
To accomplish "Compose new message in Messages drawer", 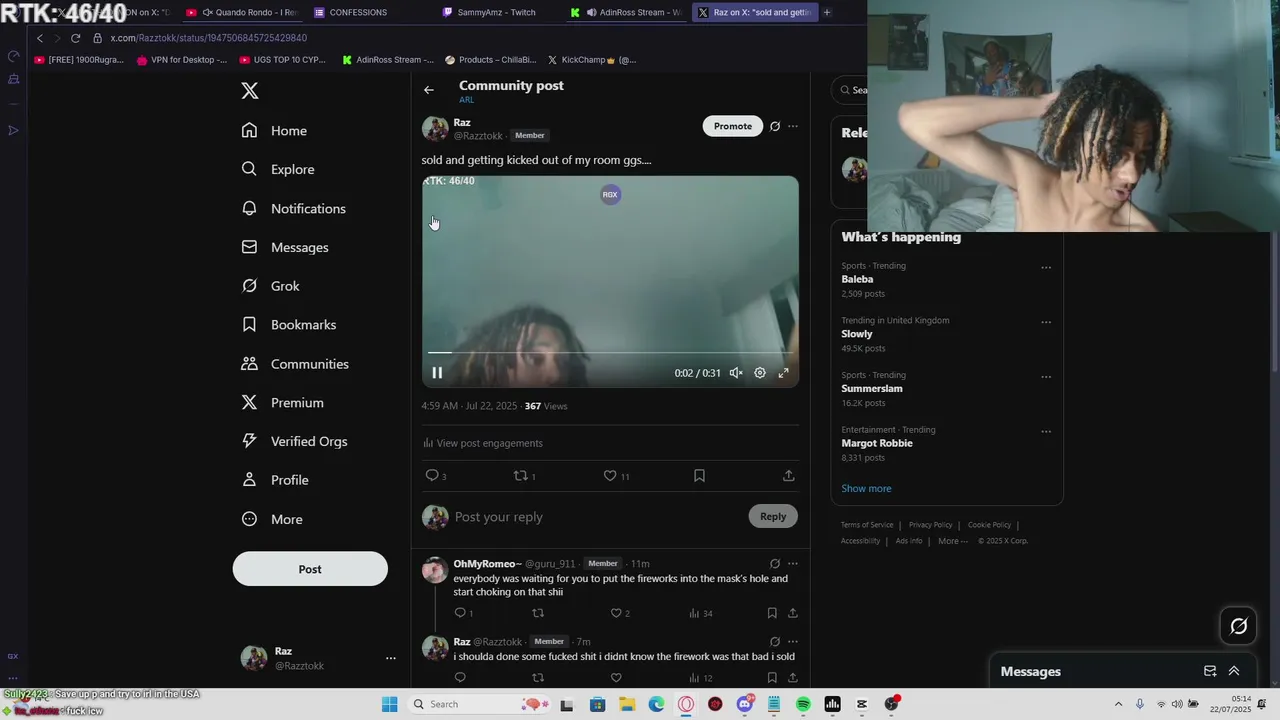I will pos(1210,671).
